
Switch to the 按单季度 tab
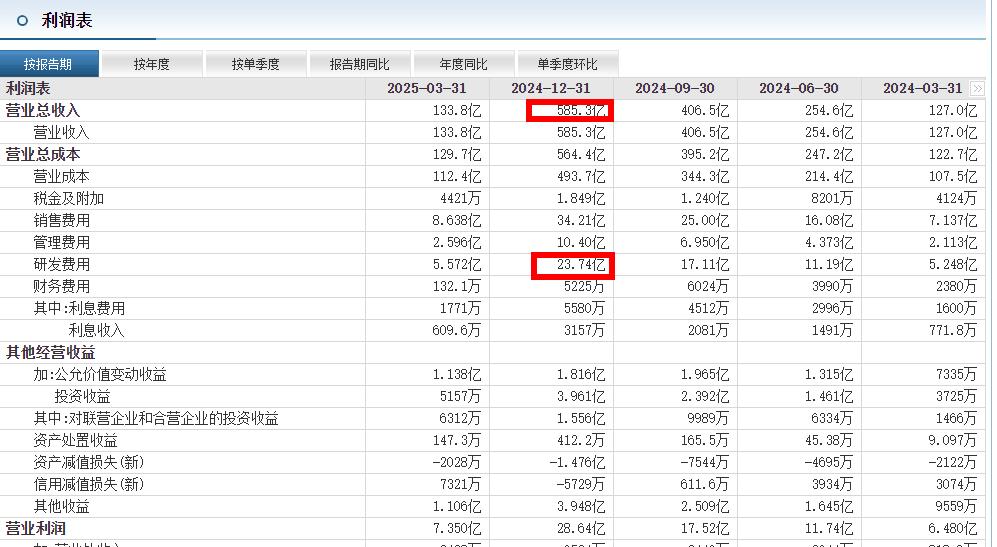tap(255, 64)
